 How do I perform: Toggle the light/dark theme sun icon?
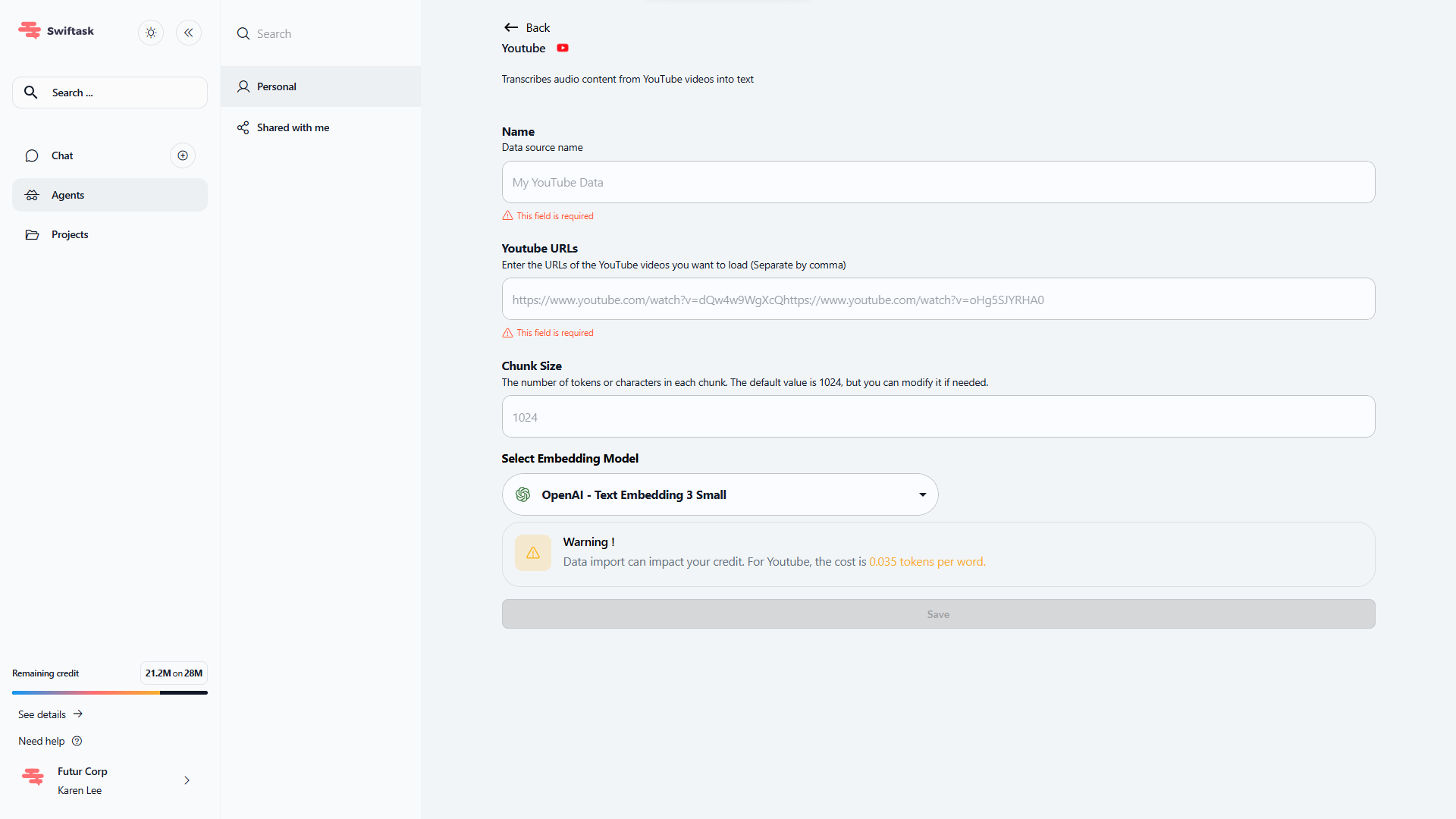click(151, 33)
